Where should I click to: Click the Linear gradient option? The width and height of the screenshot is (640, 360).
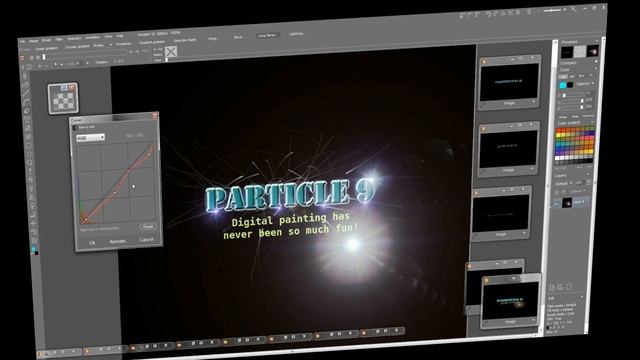pyautogui.click(x=46, y=49)
